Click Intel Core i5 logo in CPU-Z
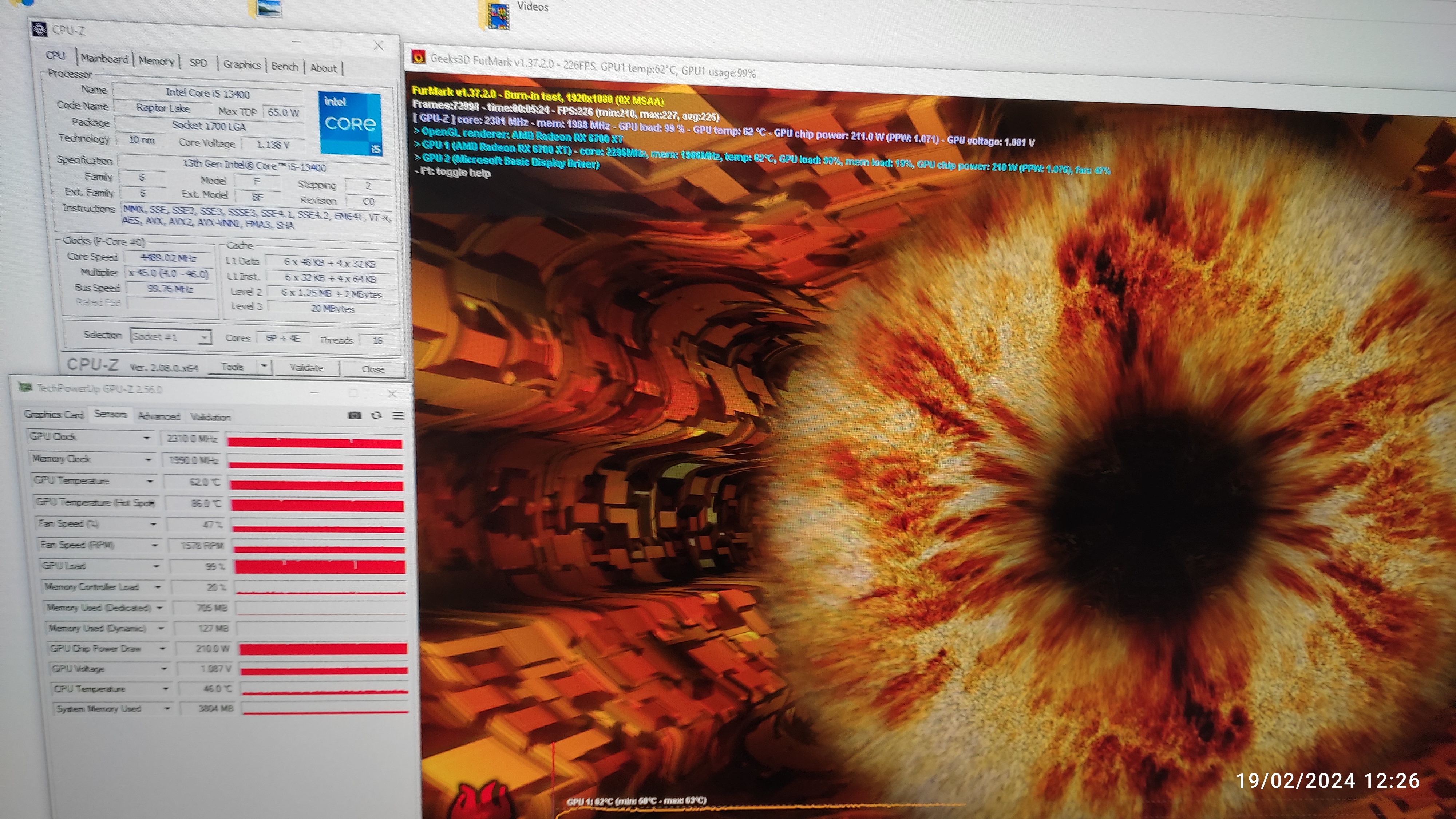The width and height of the screenshot is (1456, 819). pyautogui.click(x=351, y=123)
